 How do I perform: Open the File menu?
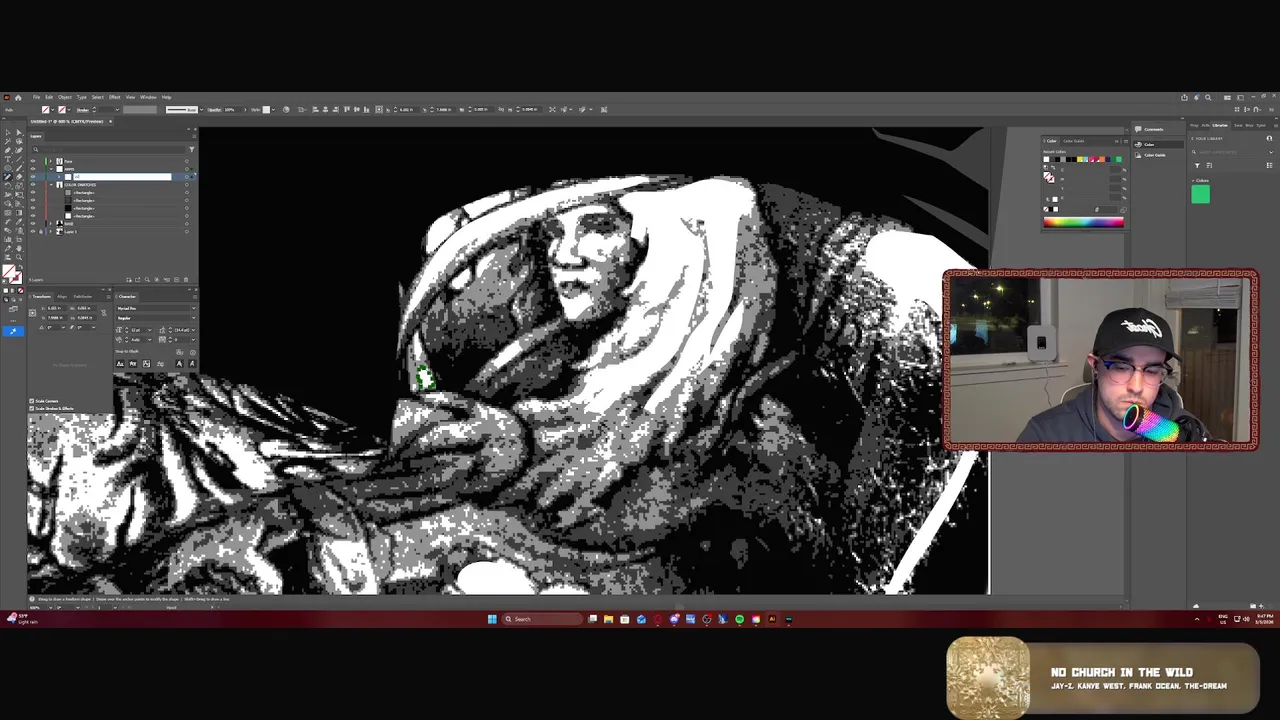coord(36,97)
